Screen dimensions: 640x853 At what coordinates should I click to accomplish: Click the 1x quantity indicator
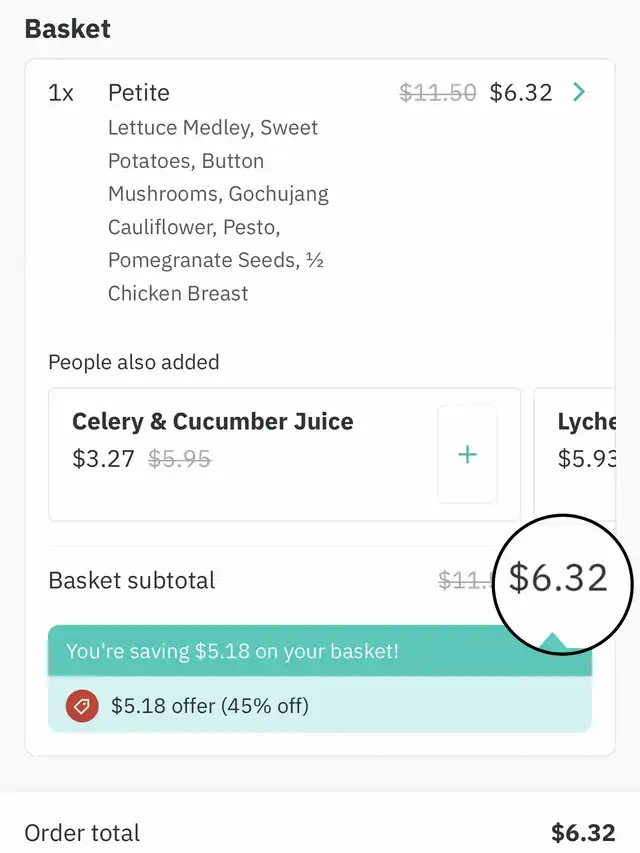pos(61,93)
